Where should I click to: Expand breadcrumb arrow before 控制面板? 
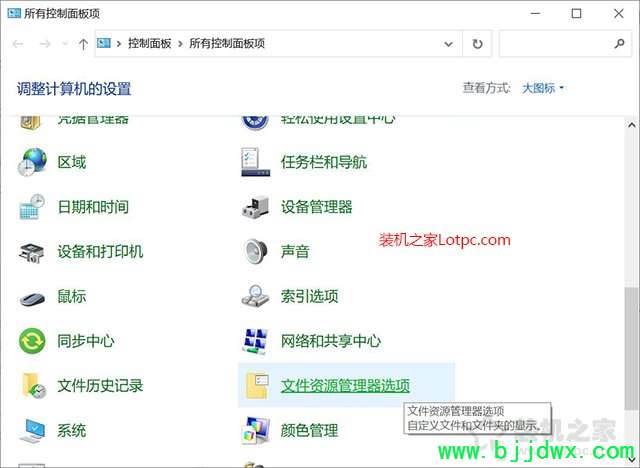click(x=119, y=44)
